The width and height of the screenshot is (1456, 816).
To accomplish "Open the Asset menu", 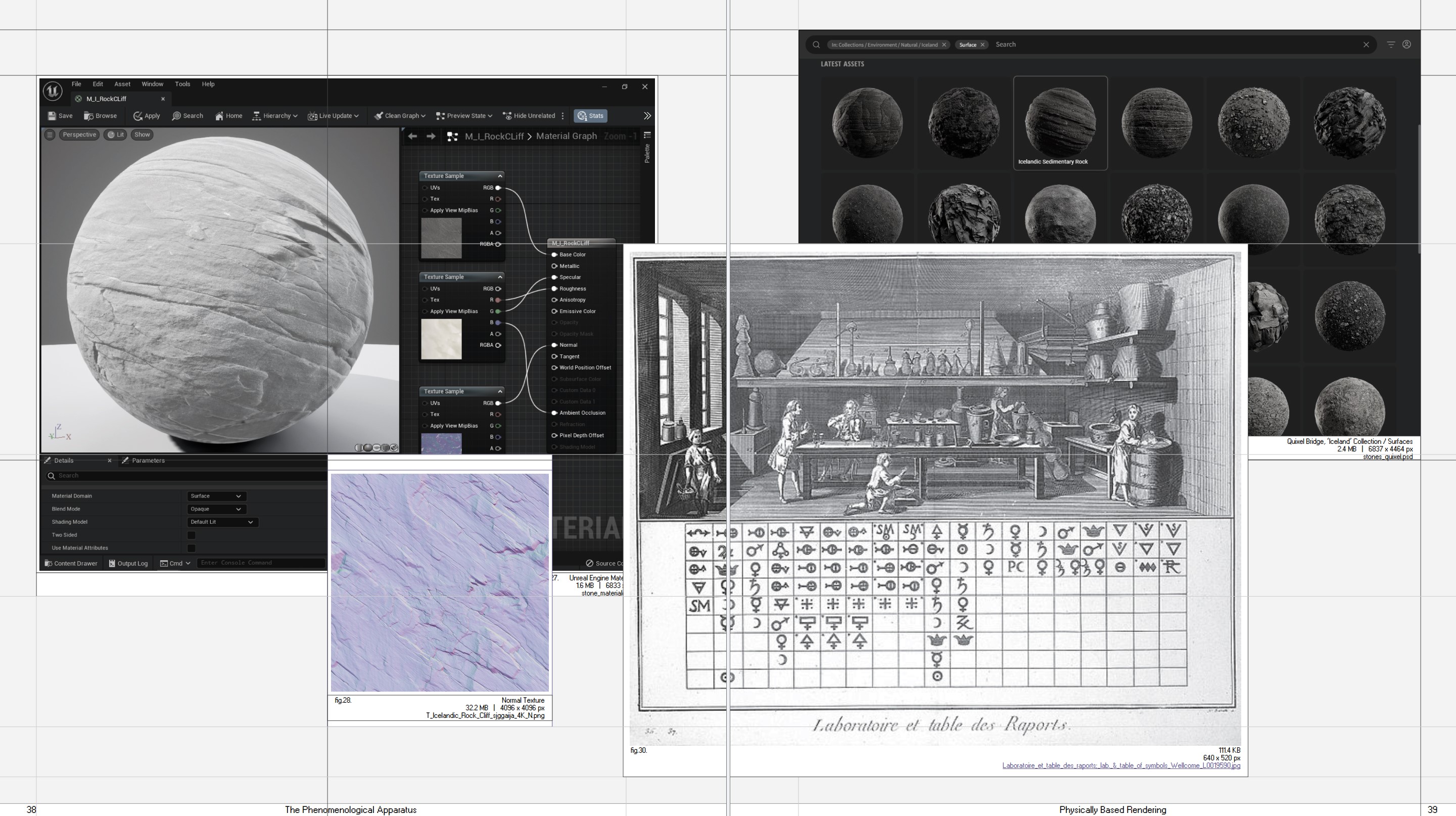I will click(x=122, y=84).
